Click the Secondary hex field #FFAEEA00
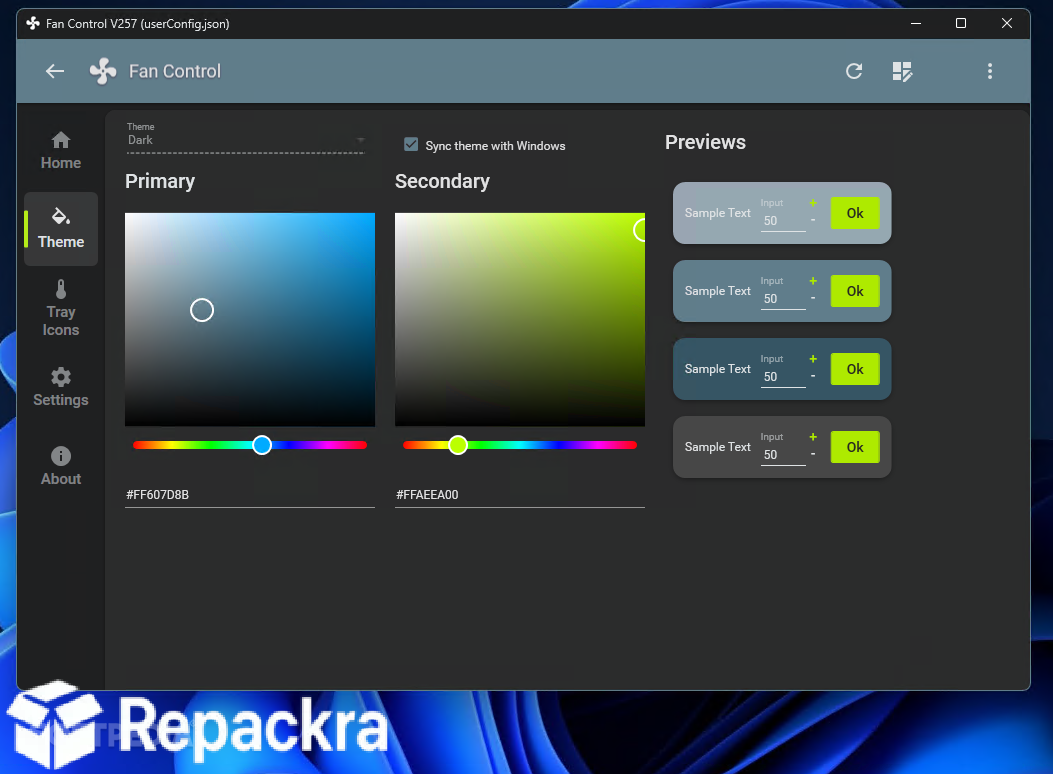 [x=520, y=495]
